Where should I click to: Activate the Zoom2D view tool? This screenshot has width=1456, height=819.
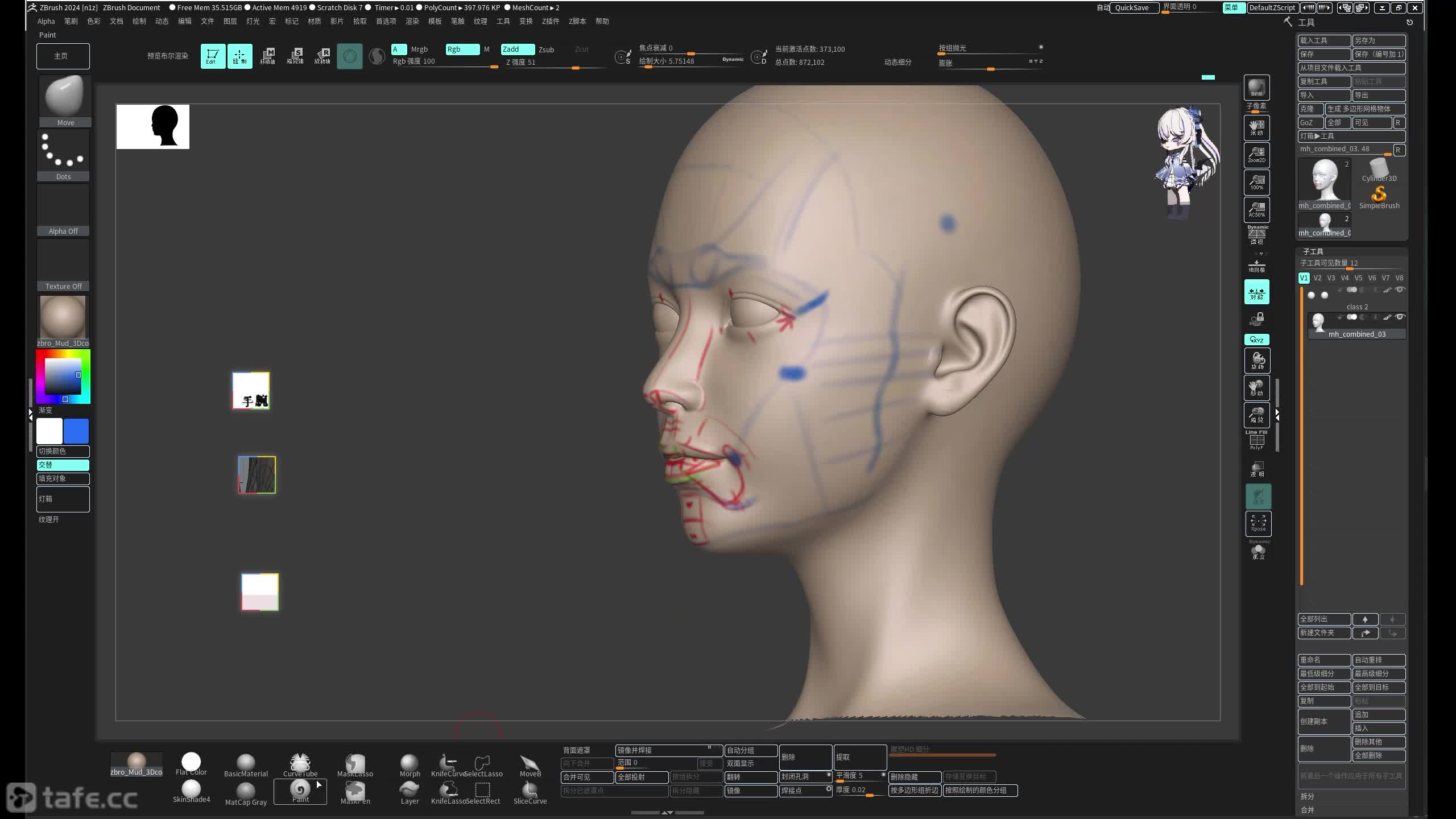point(1256,155)
